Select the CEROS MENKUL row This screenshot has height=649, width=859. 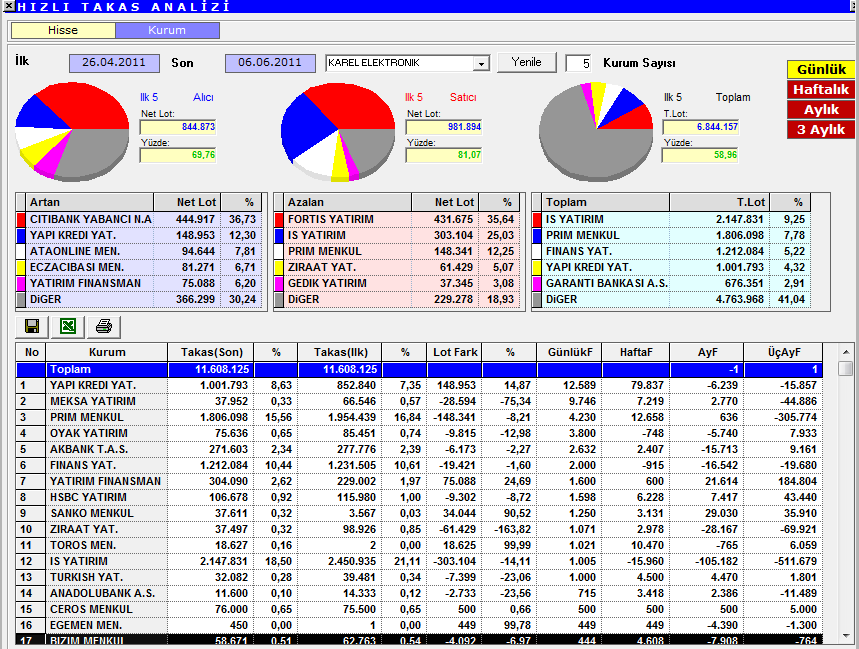pyautogui.click(x=419, y=609)
